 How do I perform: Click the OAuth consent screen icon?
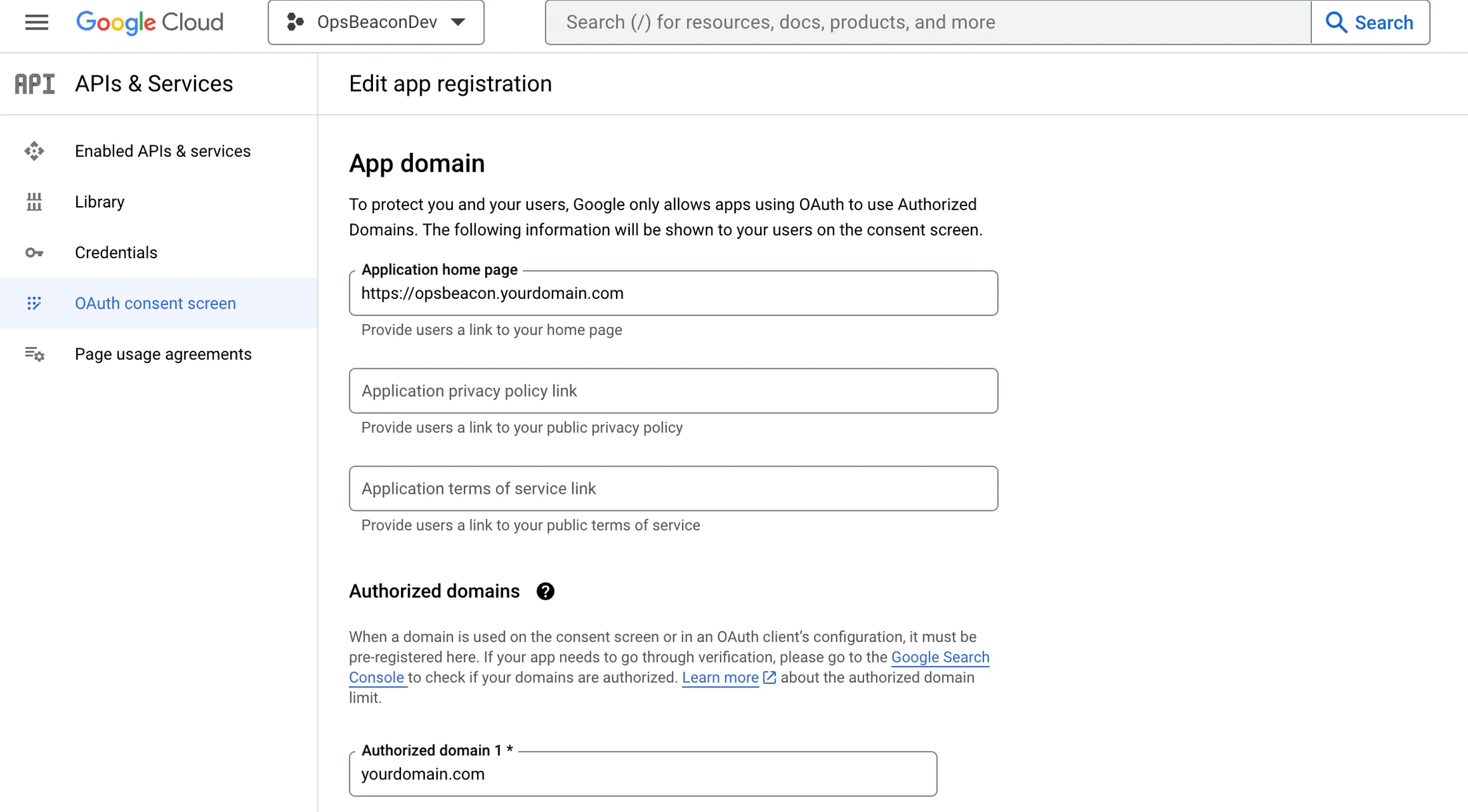[x=34, y=303]
